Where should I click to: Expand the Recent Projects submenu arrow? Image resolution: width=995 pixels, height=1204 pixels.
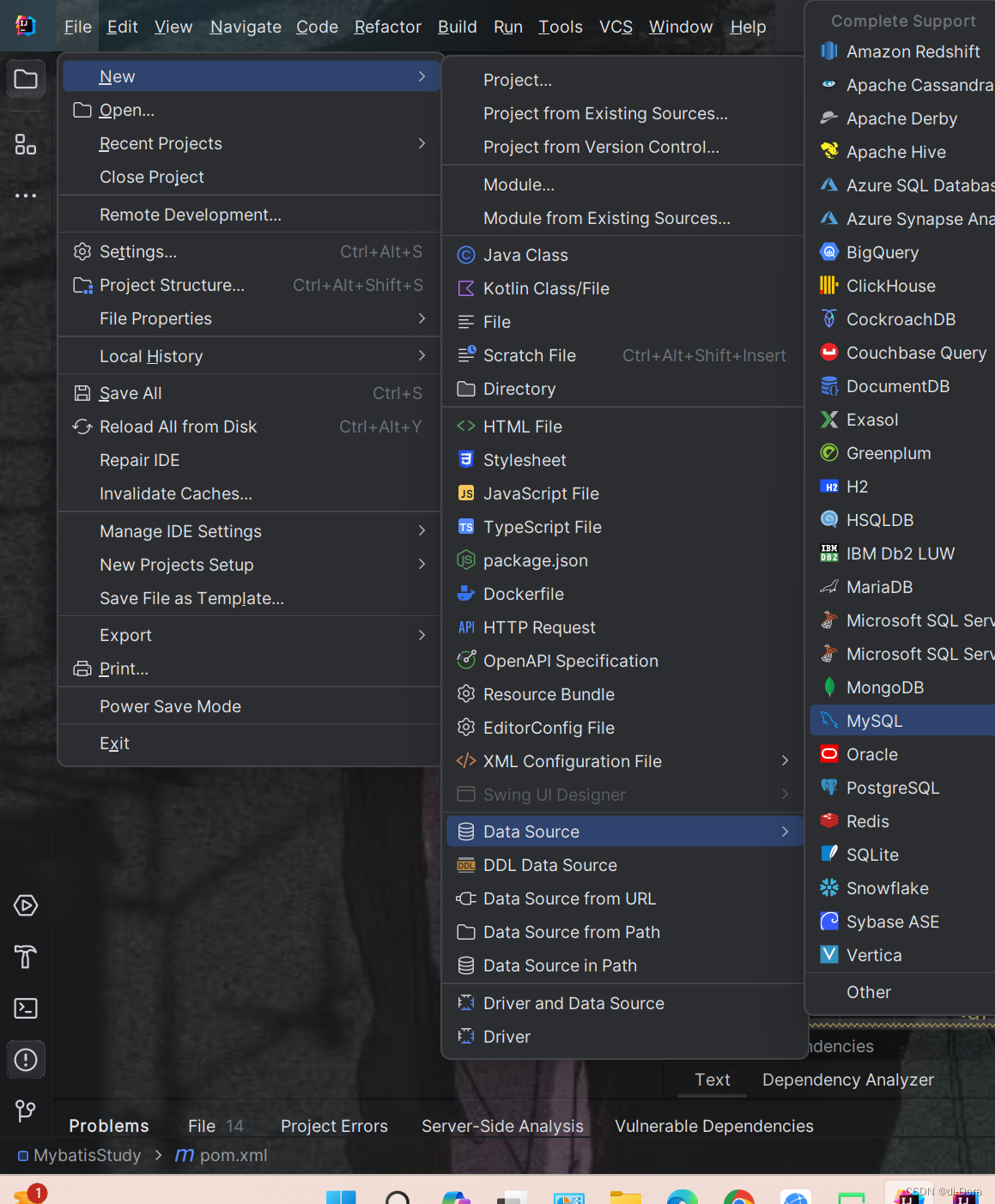pos(422,143)
